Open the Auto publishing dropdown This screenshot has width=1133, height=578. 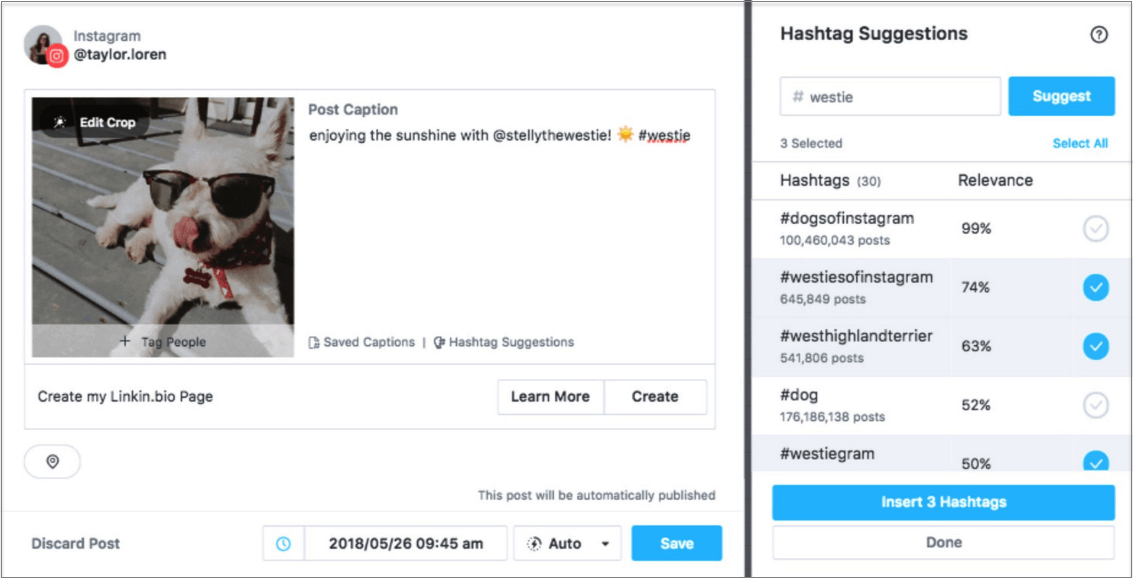click(567, 544)
